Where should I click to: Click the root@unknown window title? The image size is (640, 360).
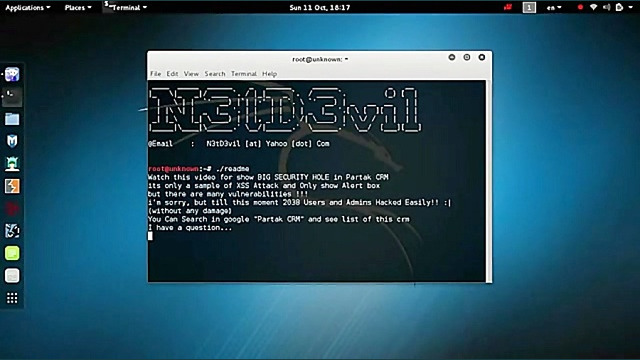(x=320, y=59)
